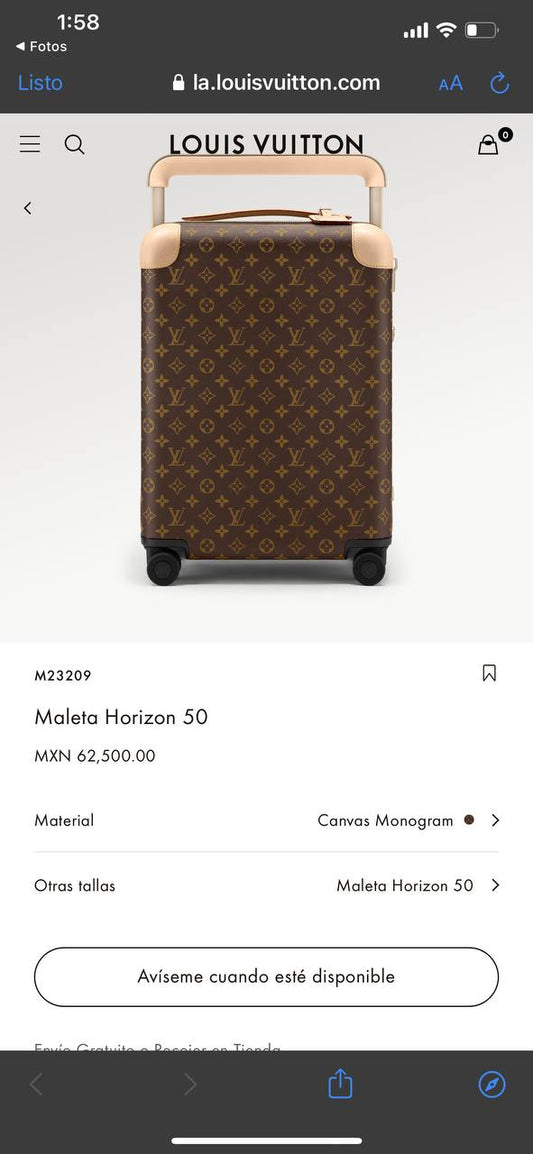
Task: Open the AA reader text options
Action: pos(451,83)
